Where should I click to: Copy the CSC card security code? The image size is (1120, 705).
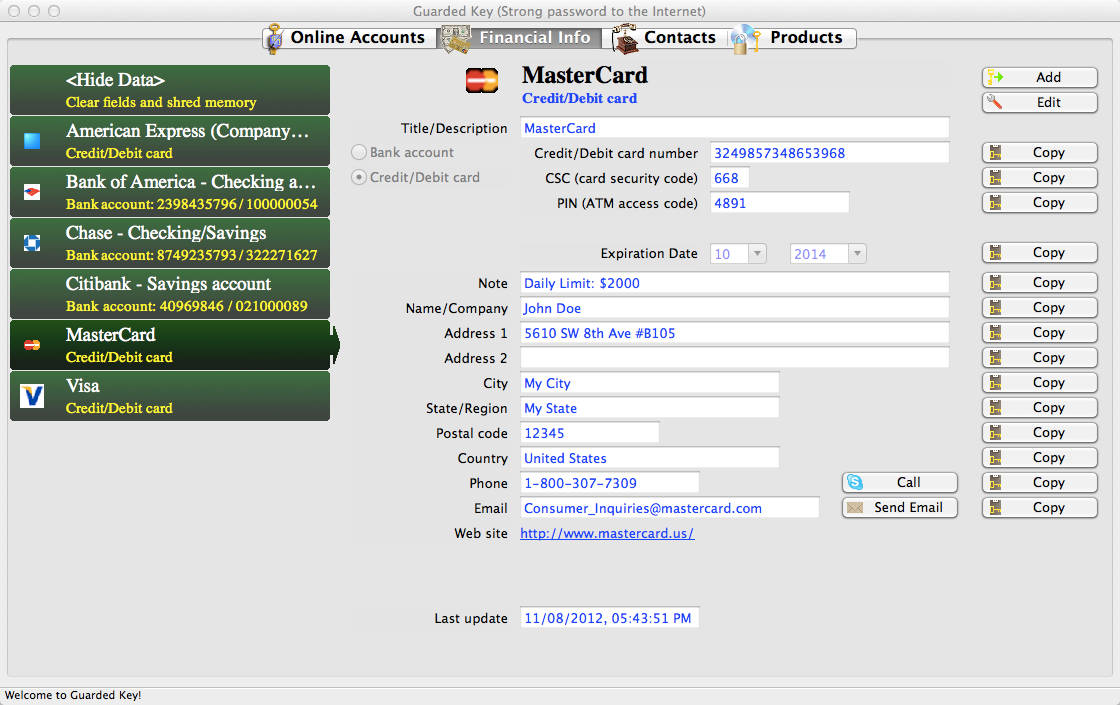(1039, 177)
